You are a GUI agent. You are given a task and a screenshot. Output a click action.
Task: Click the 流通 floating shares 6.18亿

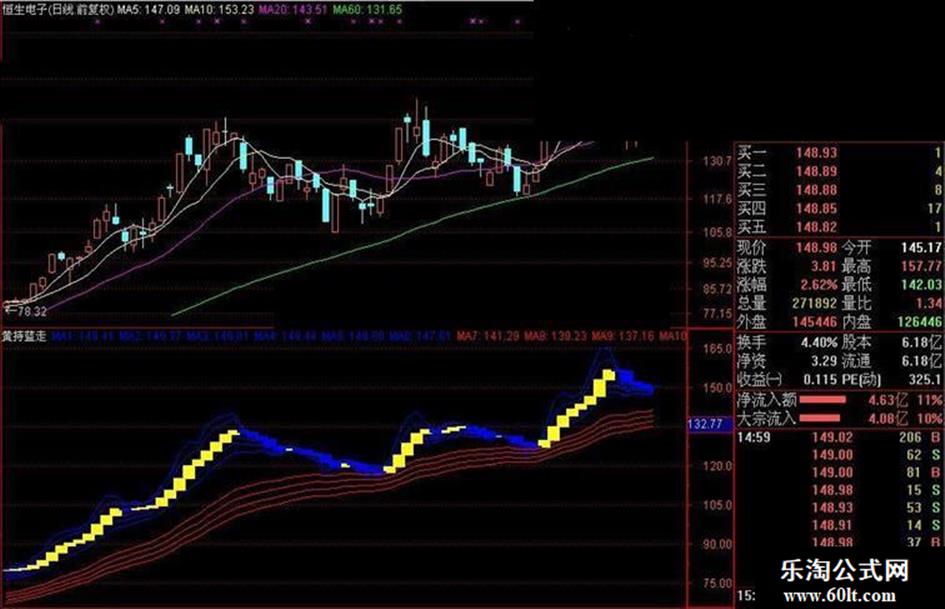pyautogui.click(x=922, y=361)
